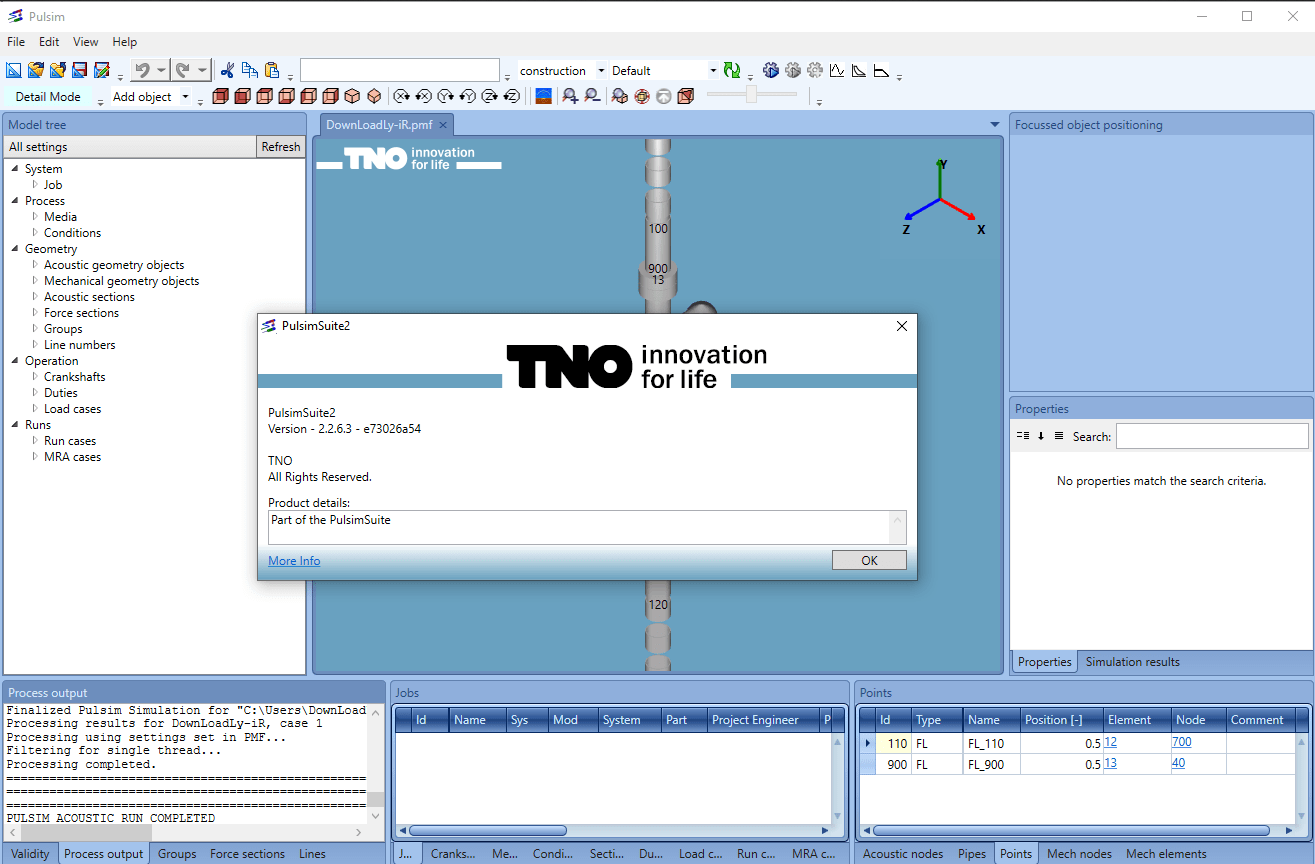Open the Undo history dropdown arrow
1315x864 pixels.
pos(162,70)
